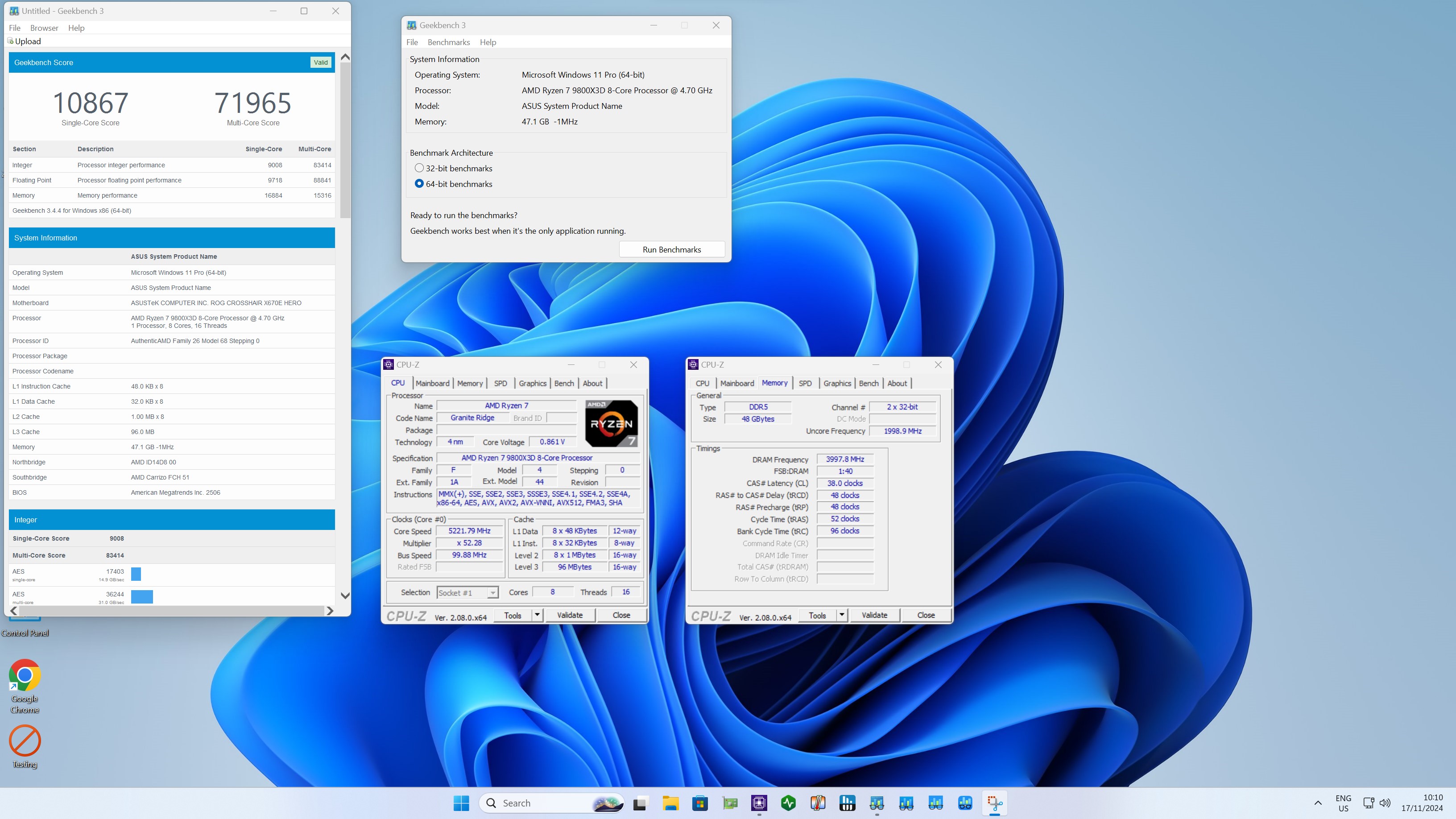Click the Upload button text

click(x=28, y=41)
